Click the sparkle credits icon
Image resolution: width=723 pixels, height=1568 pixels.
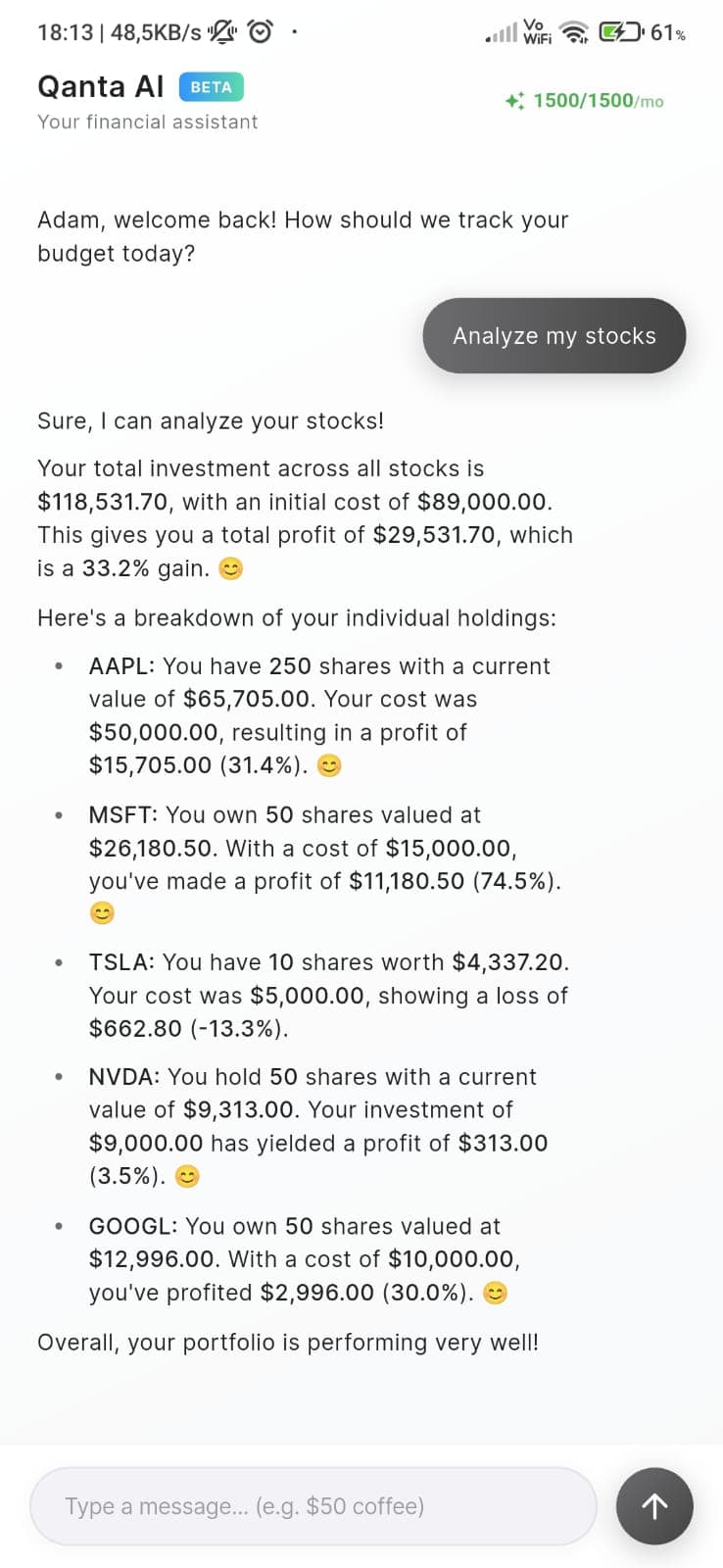[514, 101]
